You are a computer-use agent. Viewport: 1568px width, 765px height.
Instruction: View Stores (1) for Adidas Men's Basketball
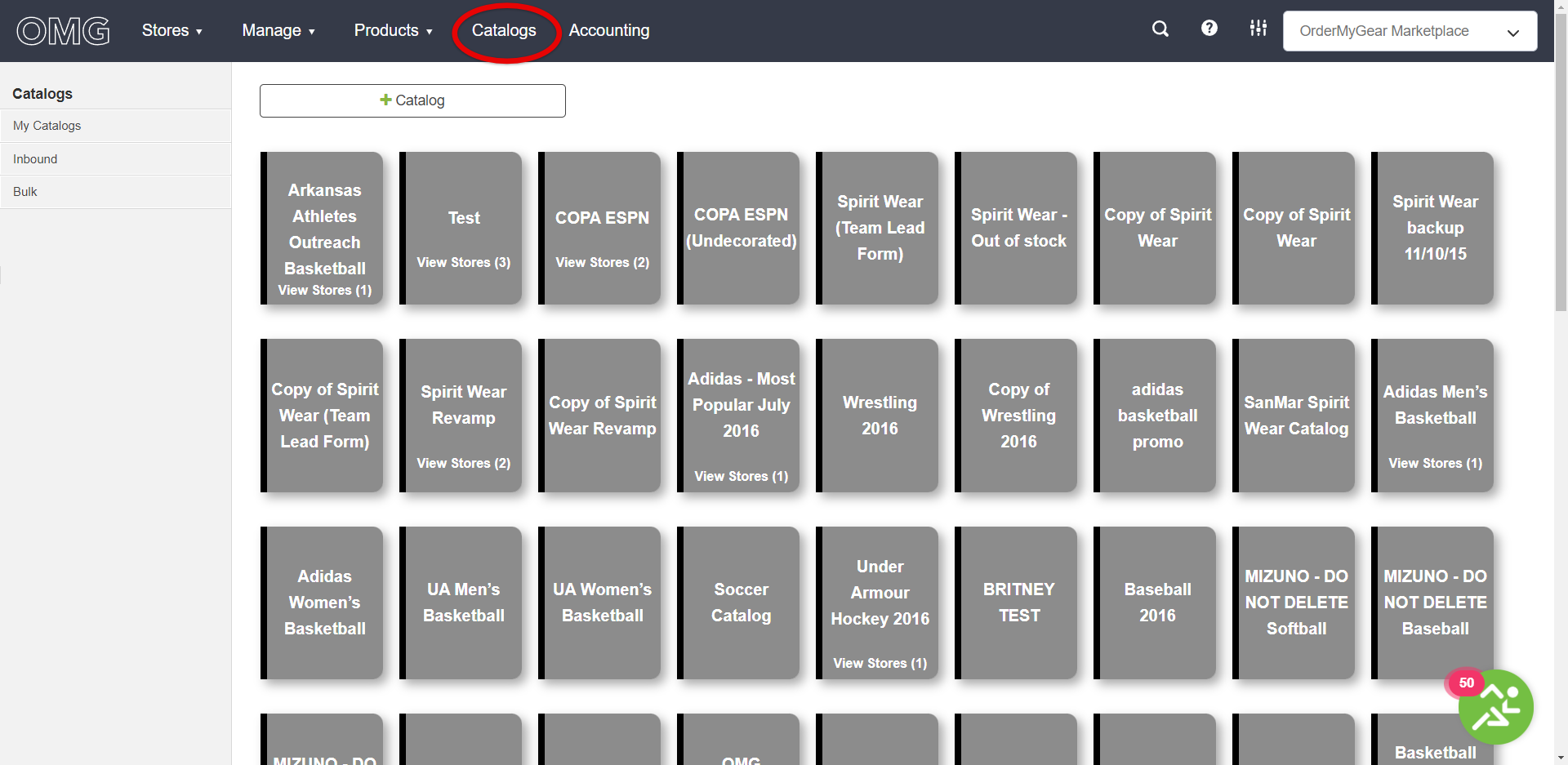1436,463
